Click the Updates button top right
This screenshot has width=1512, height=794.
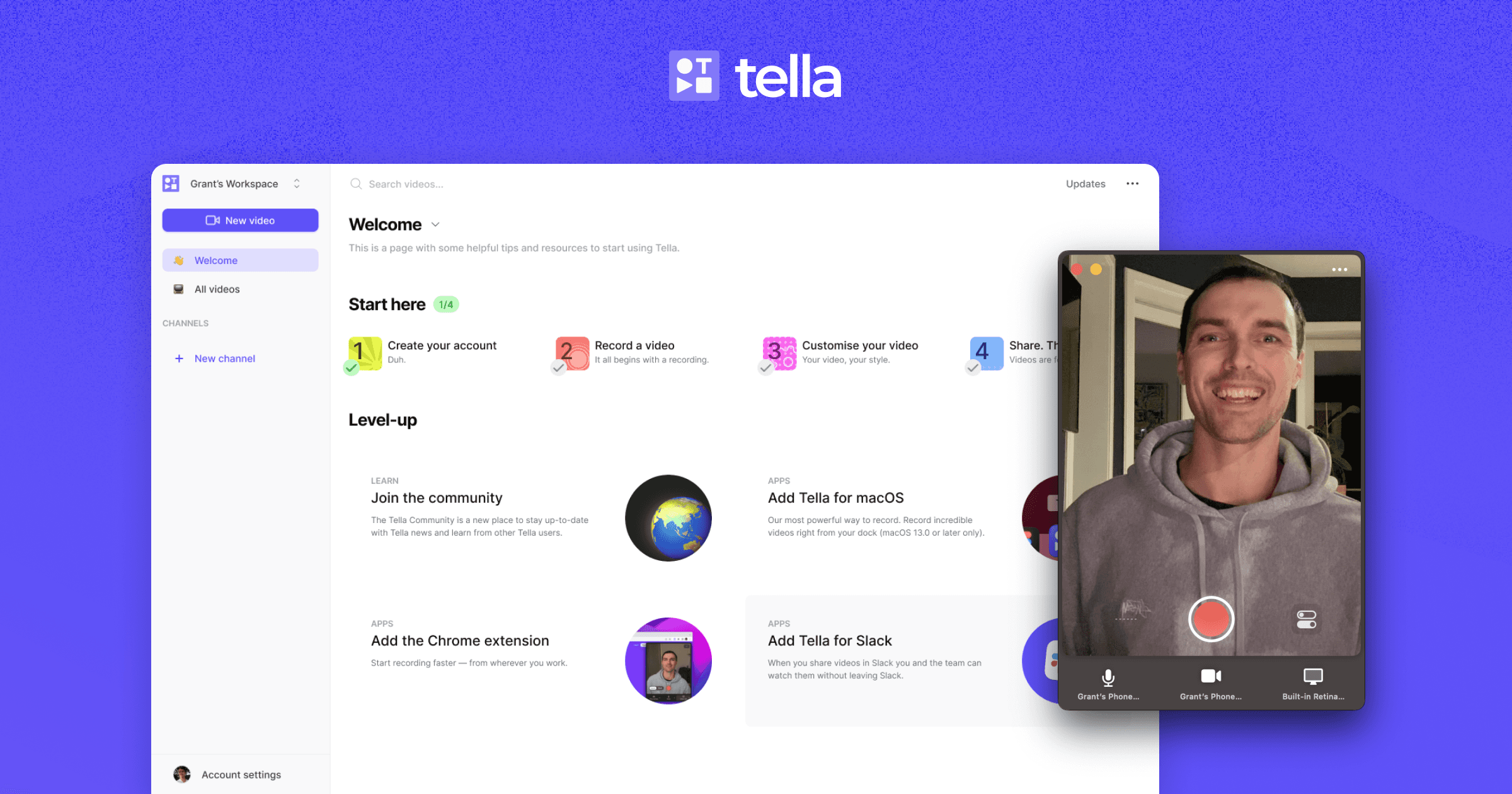tap(1086, 183)
